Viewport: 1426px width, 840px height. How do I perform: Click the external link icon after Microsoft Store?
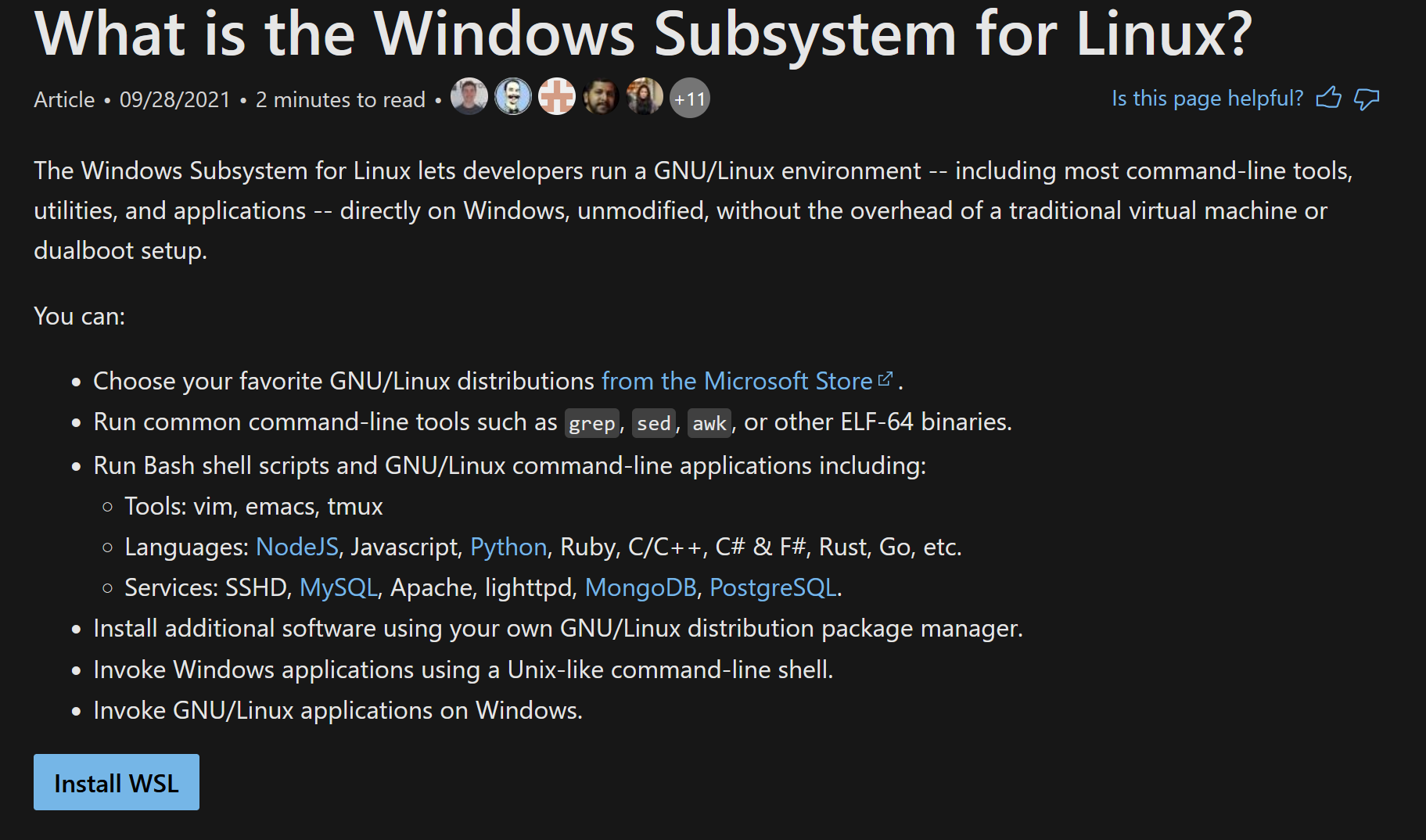pos(885,379)
